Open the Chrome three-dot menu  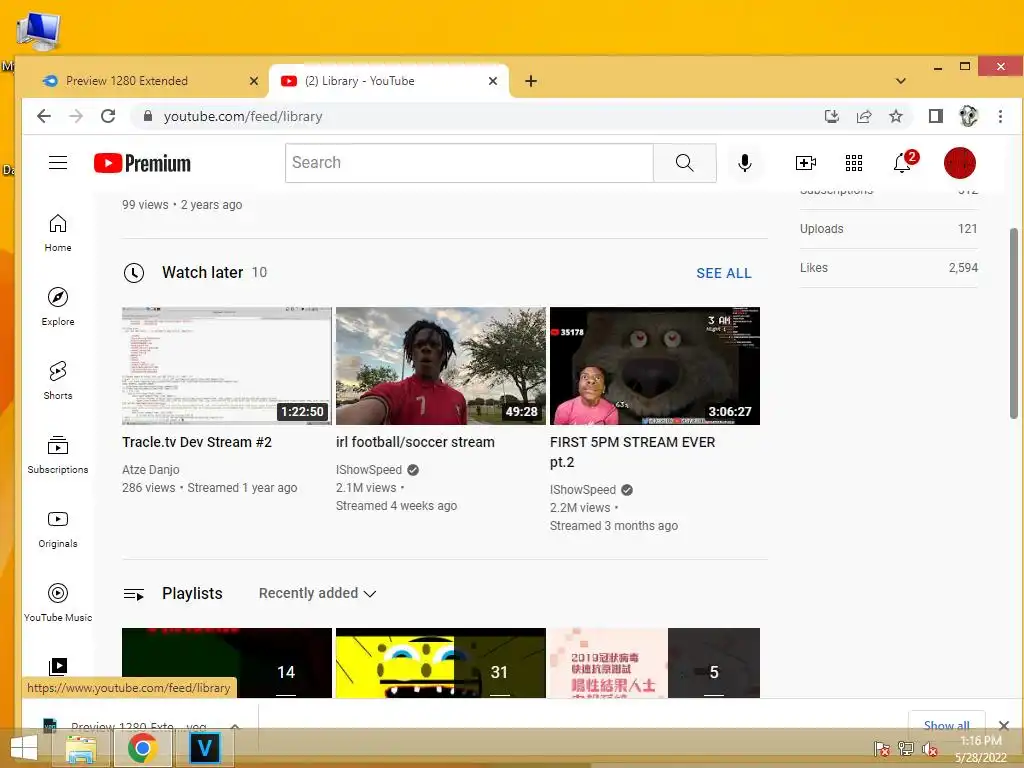[1000, 116]
